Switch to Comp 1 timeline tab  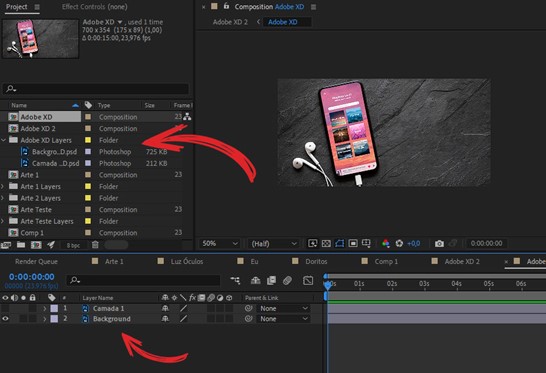[386, 261]
